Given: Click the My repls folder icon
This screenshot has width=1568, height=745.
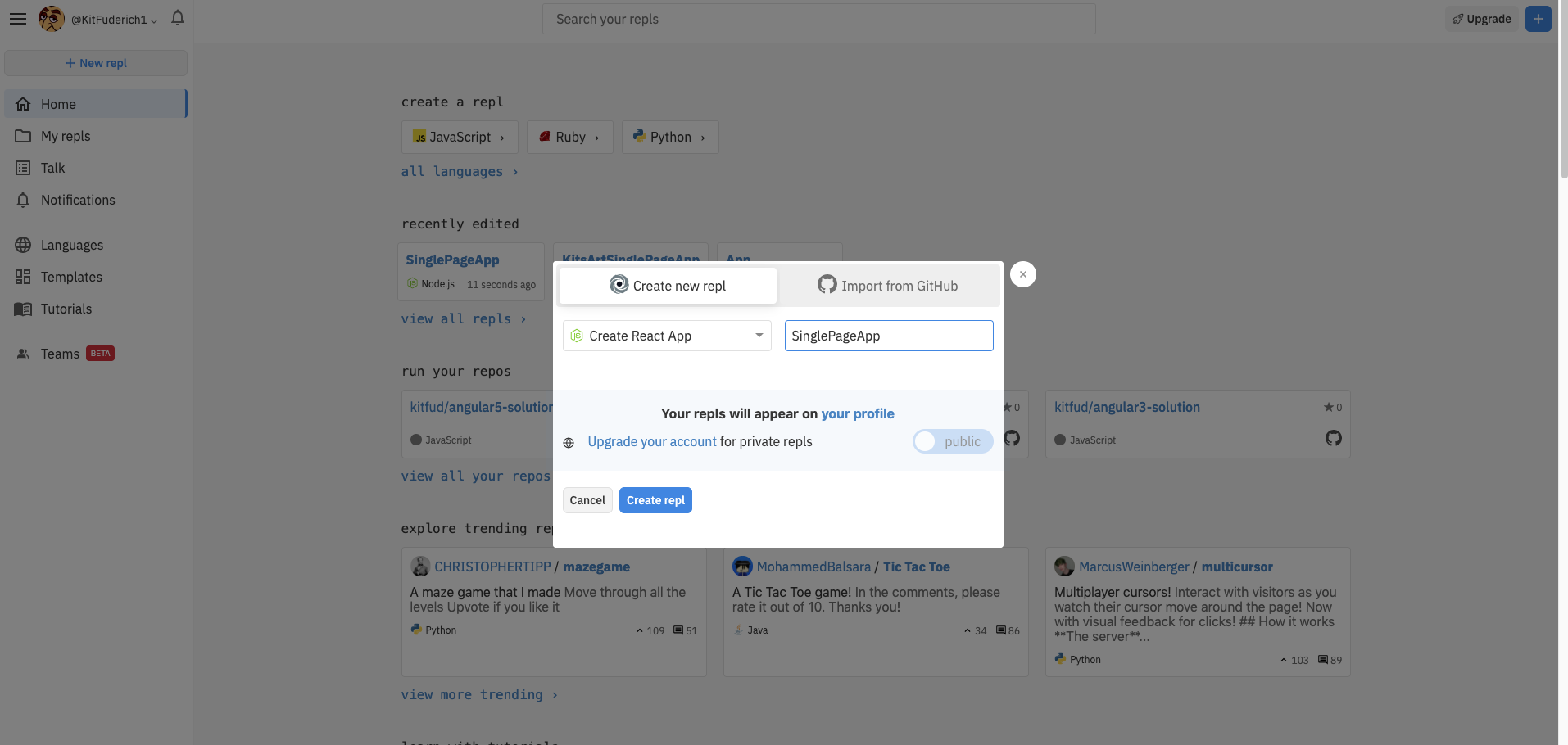Looking at the screenshot, I should [23, 136].
